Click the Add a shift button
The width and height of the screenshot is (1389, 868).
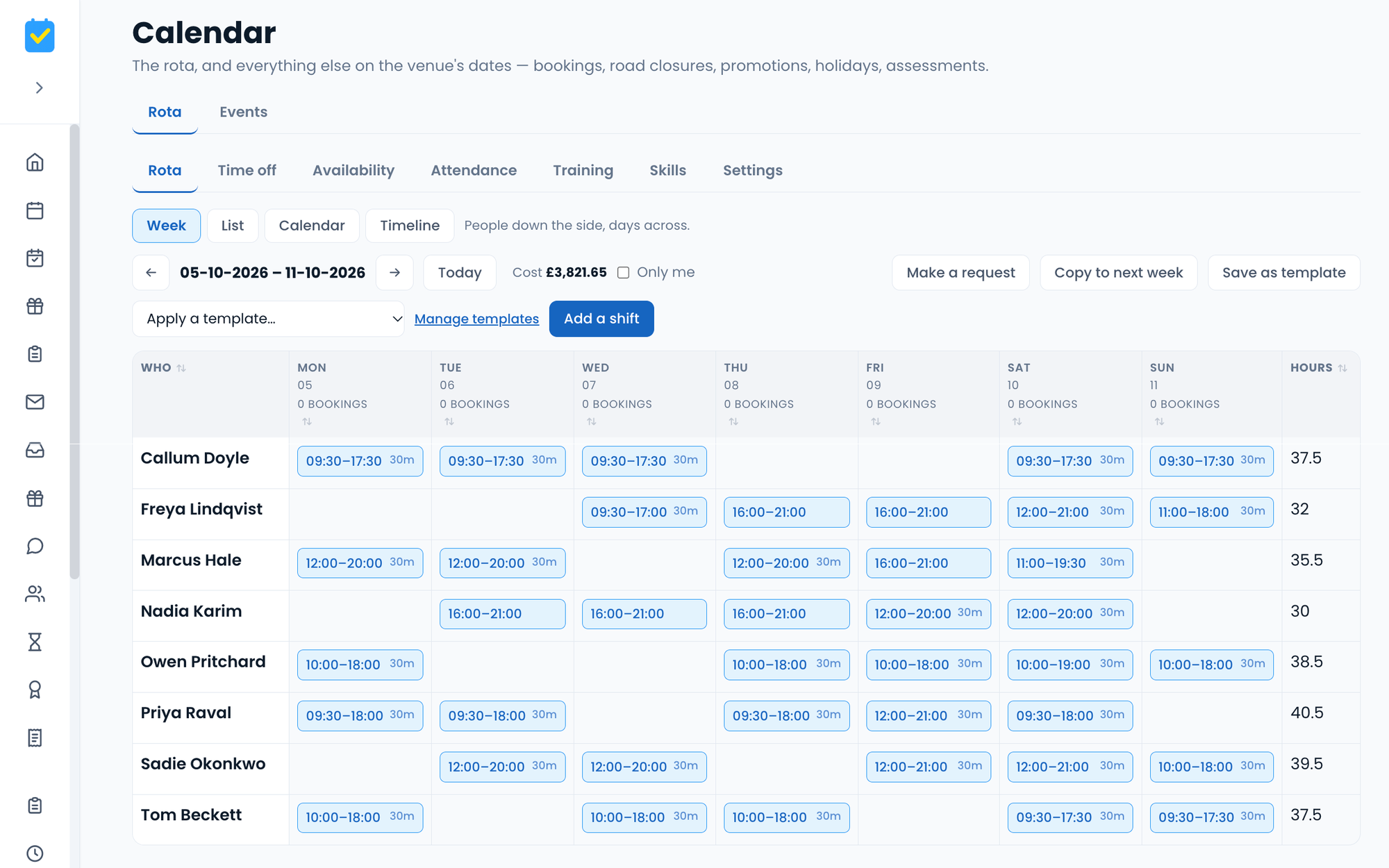click(x=601, y=319)
